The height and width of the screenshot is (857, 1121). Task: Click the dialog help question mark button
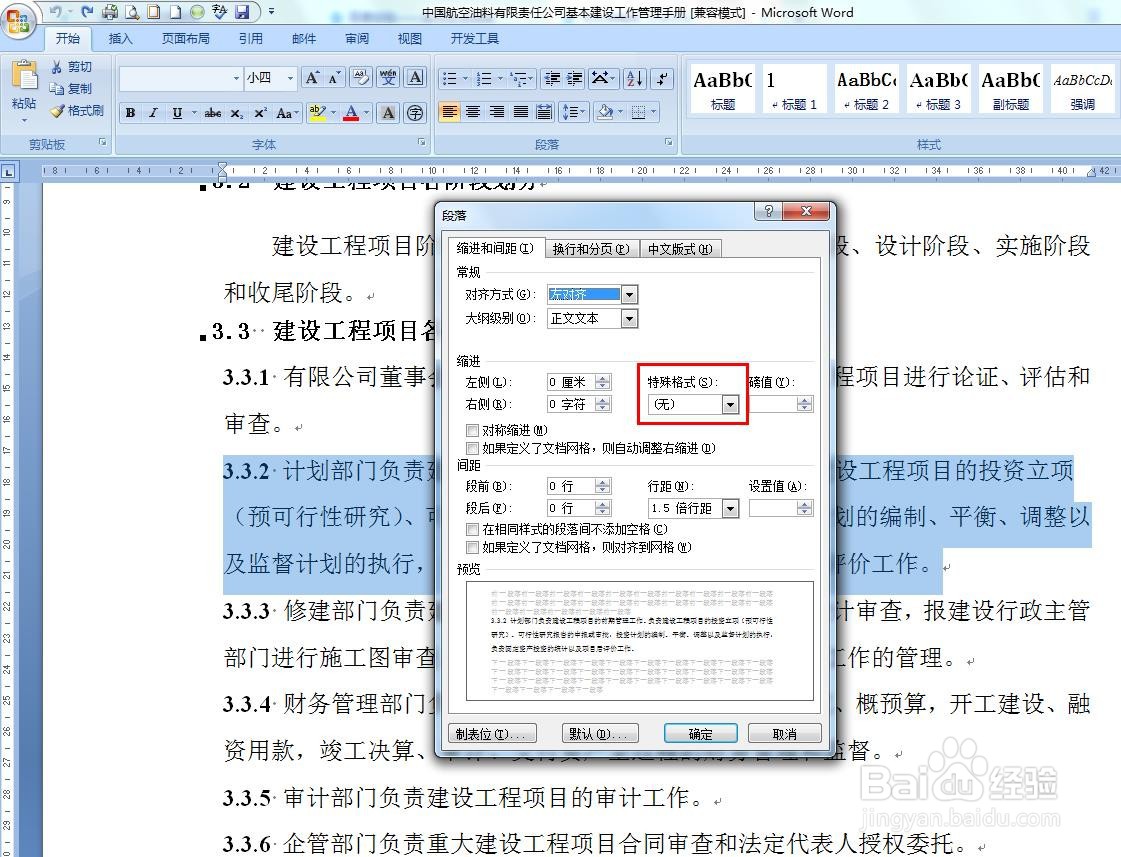tap(769, 211)
